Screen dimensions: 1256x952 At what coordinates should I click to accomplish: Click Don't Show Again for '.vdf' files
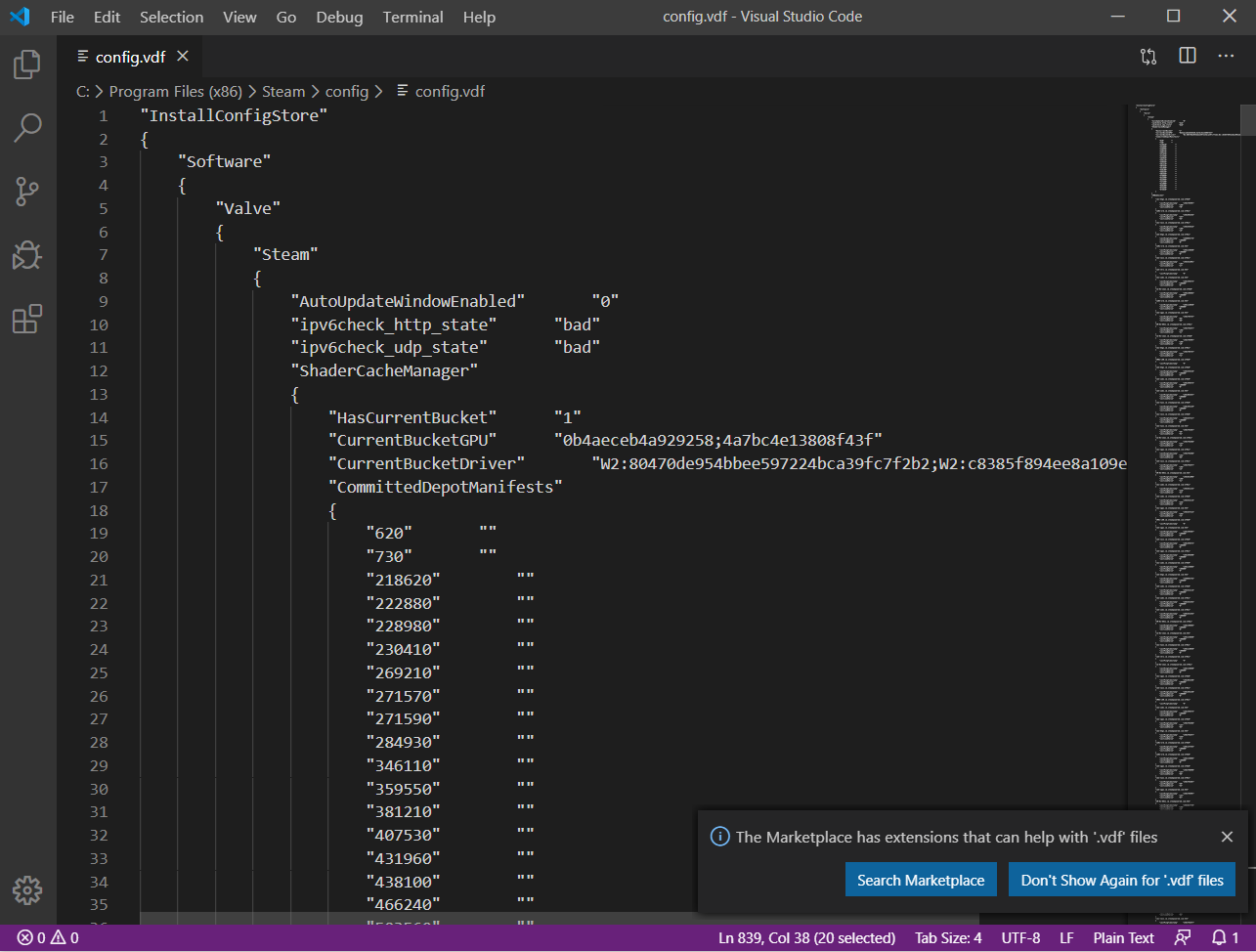pyautogui.click(x=1122, y=880)
